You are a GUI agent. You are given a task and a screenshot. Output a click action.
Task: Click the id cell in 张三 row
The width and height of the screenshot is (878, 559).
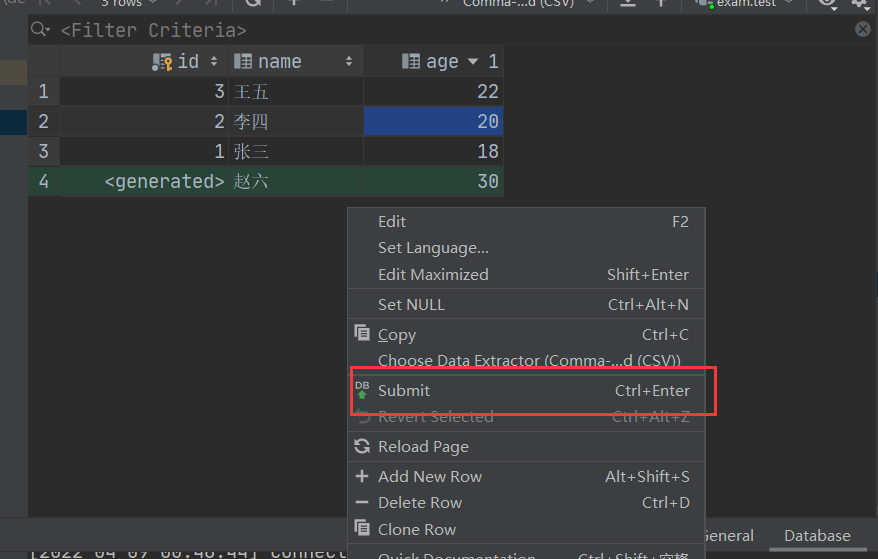pyautogui.click(x=144, y=151)
